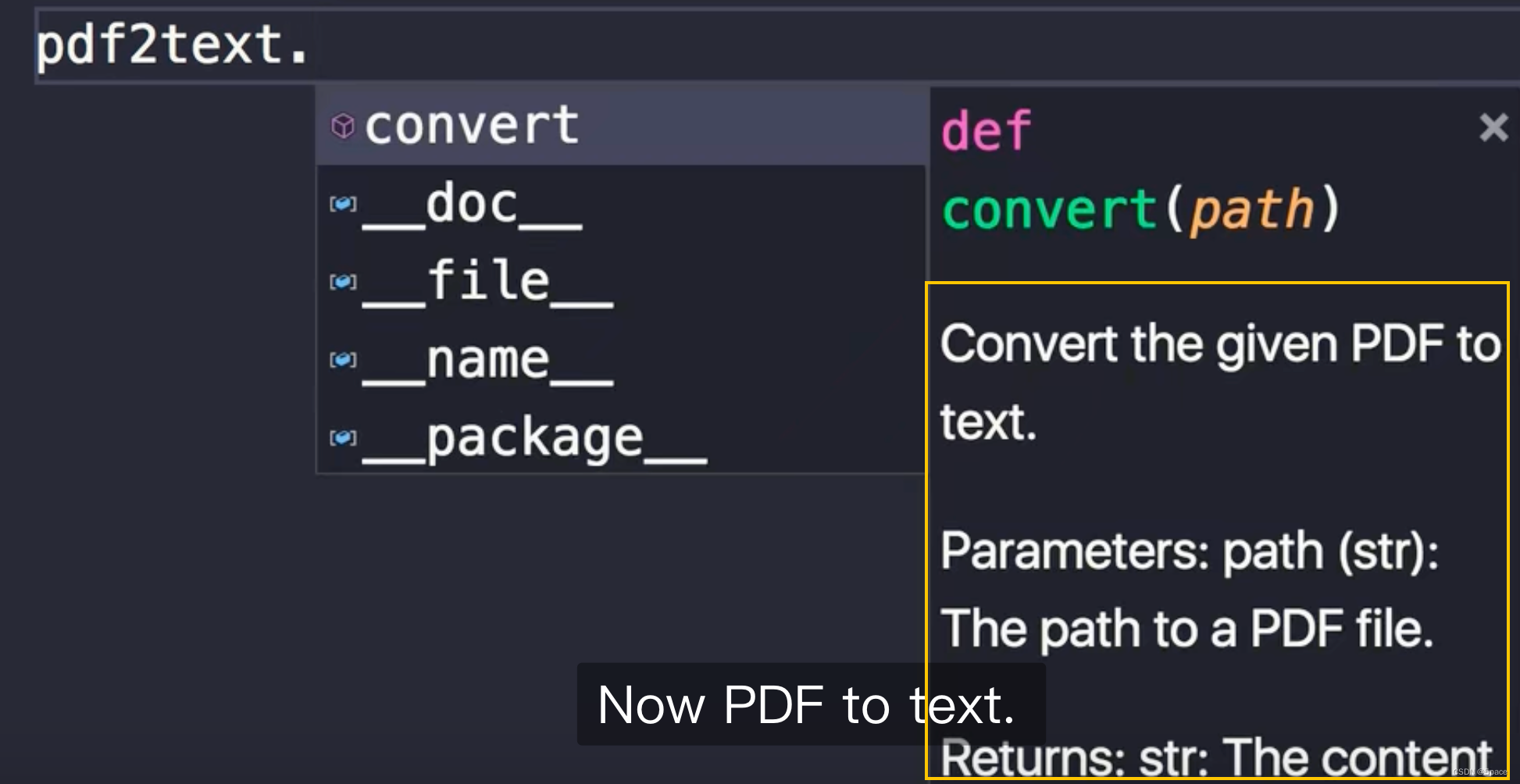Close the convert documentation popup
The width and height of the screenshot is (1520, 784).
pyautogui.click(x=1493, y=127)
